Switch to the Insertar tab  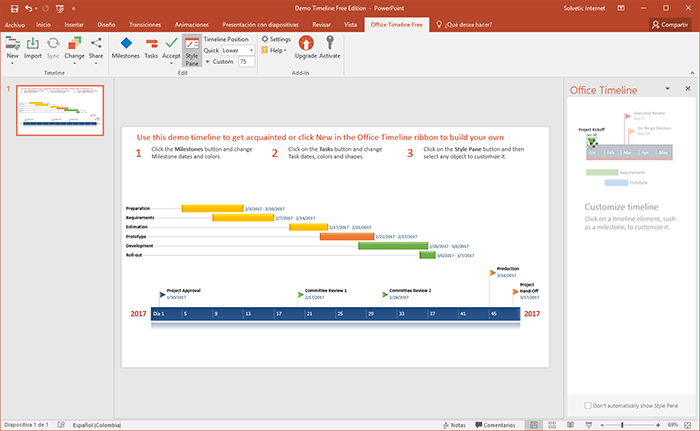(74, 25)
